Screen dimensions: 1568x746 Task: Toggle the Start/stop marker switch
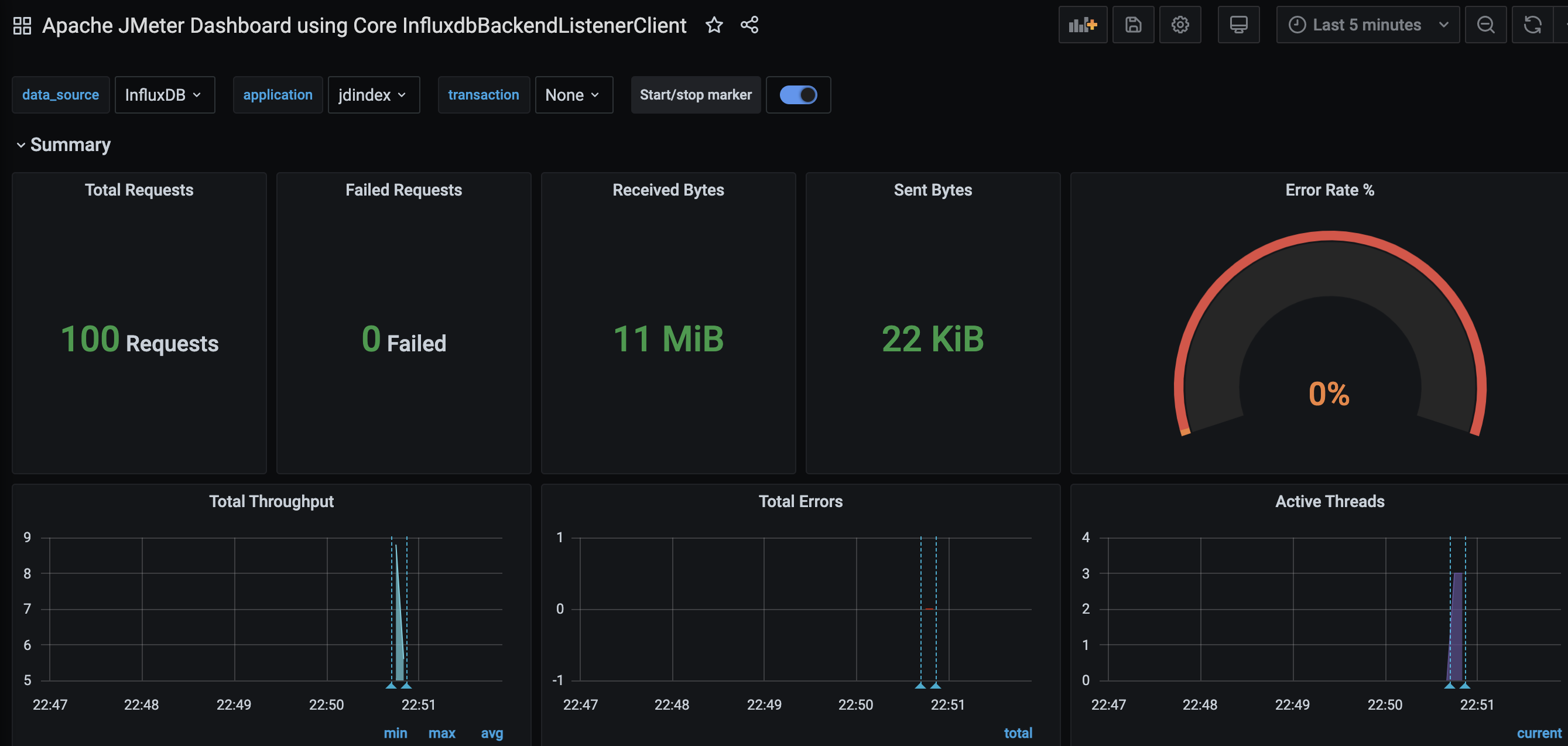tap(798, 95)
